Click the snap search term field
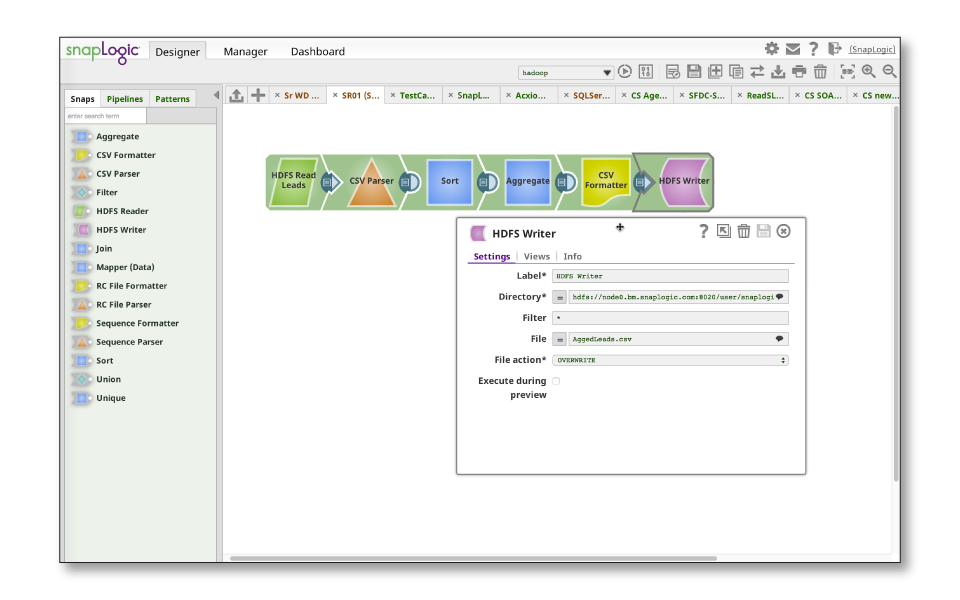The width and height of the screenshot is (960, 600). (x=105, y=116)
